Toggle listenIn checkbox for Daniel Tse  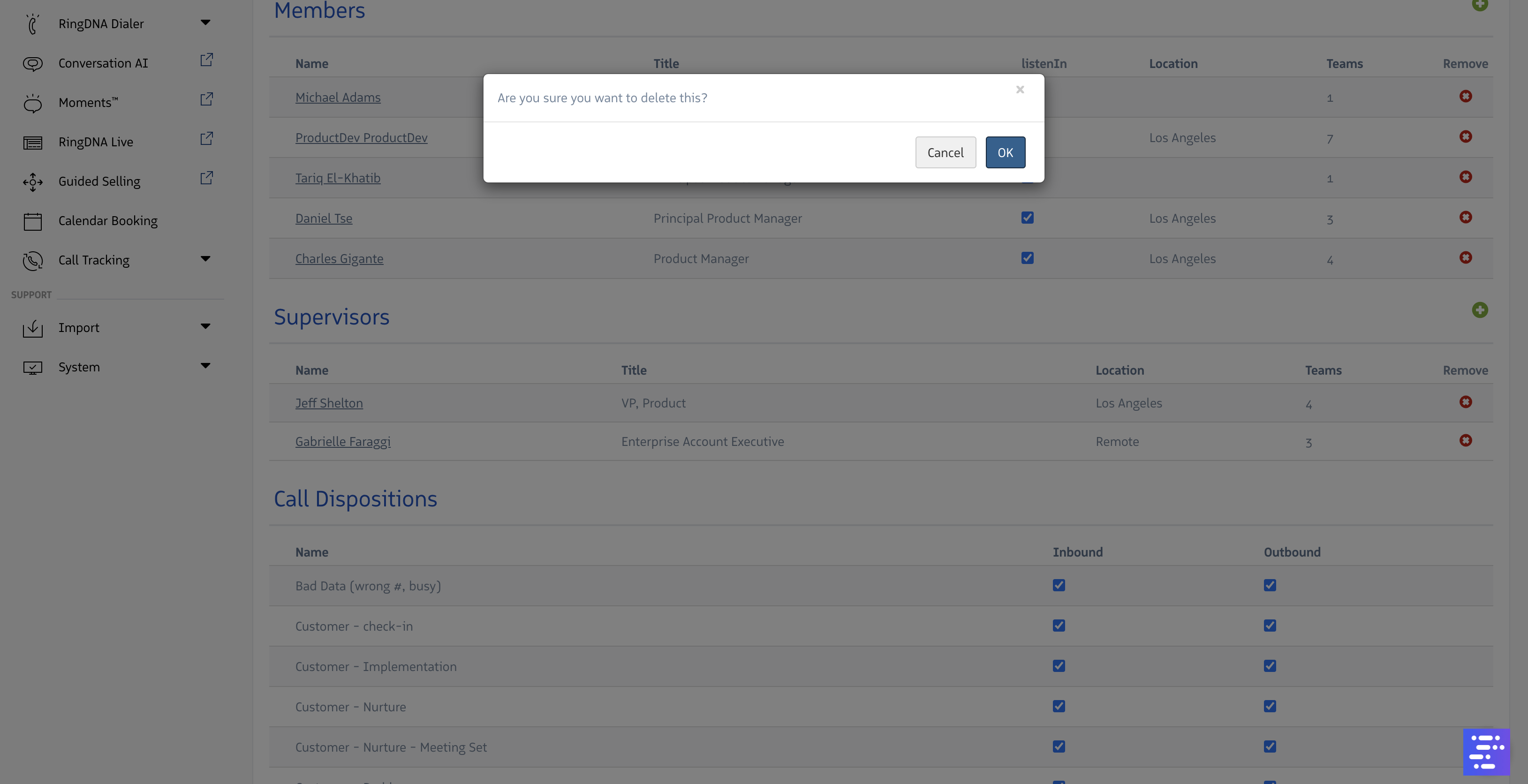(1028, 218)
